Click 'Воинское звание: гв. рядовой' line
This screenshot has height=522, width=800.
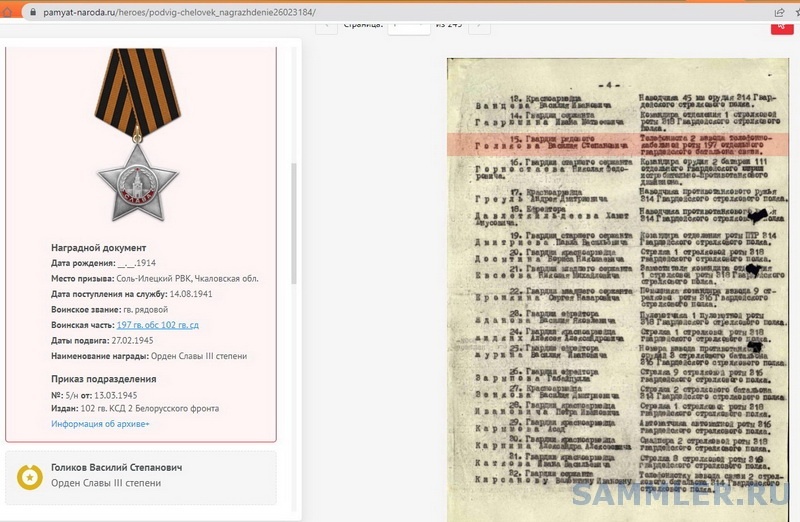pyautogui.click(x=109, y=310)
